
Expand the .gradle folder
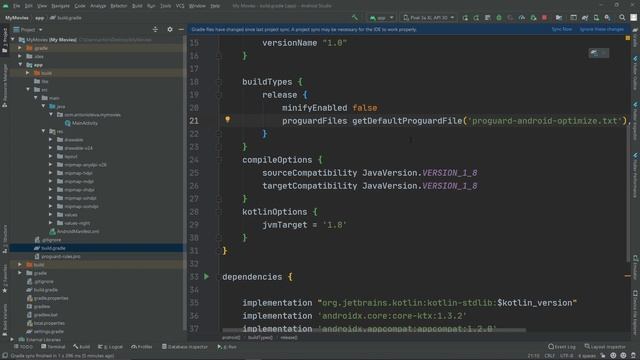[x=20, y=48]
